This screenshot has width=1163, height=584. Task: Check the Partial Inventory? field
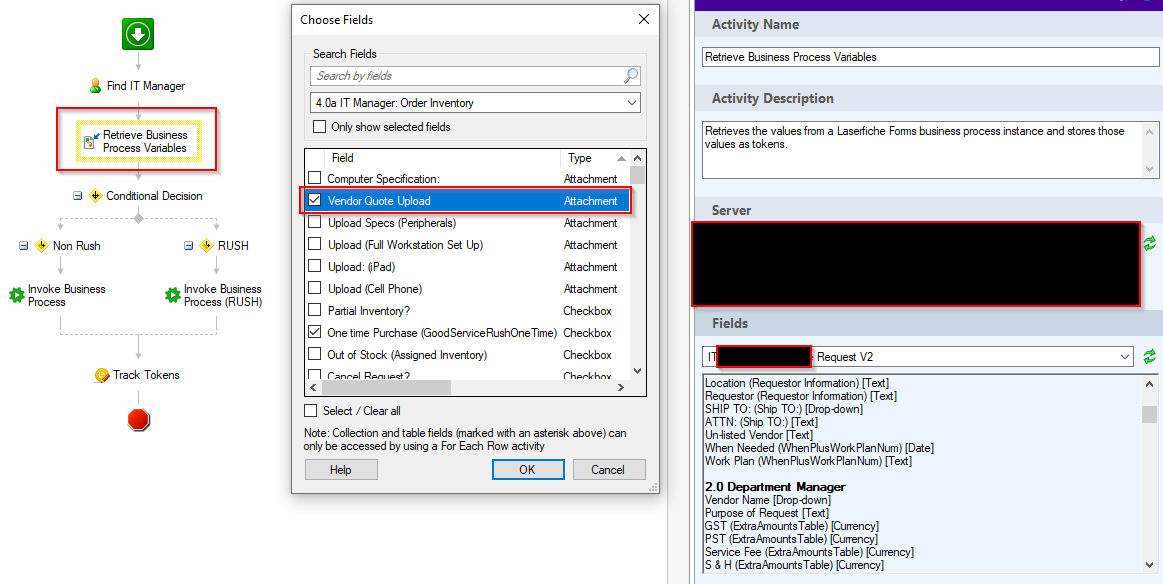(x=314, y=310)
